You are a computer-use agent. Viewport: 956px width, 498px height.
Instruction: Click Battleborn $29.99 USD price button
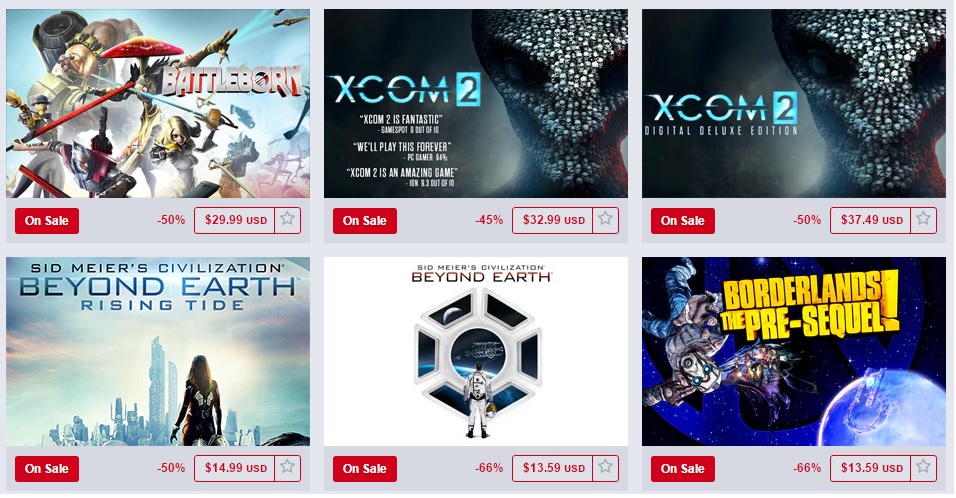(x=235, y=220)
